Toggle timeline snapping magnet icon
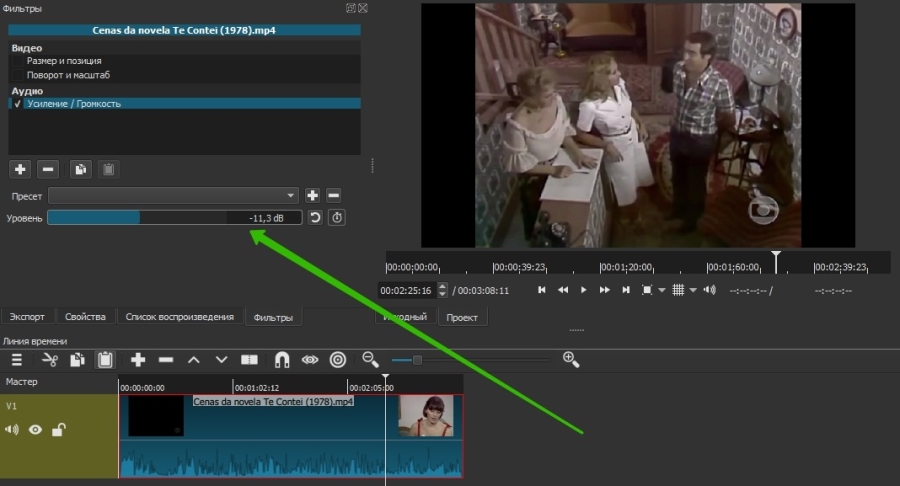This screenshot has width=900, height=486. [282, 359]
